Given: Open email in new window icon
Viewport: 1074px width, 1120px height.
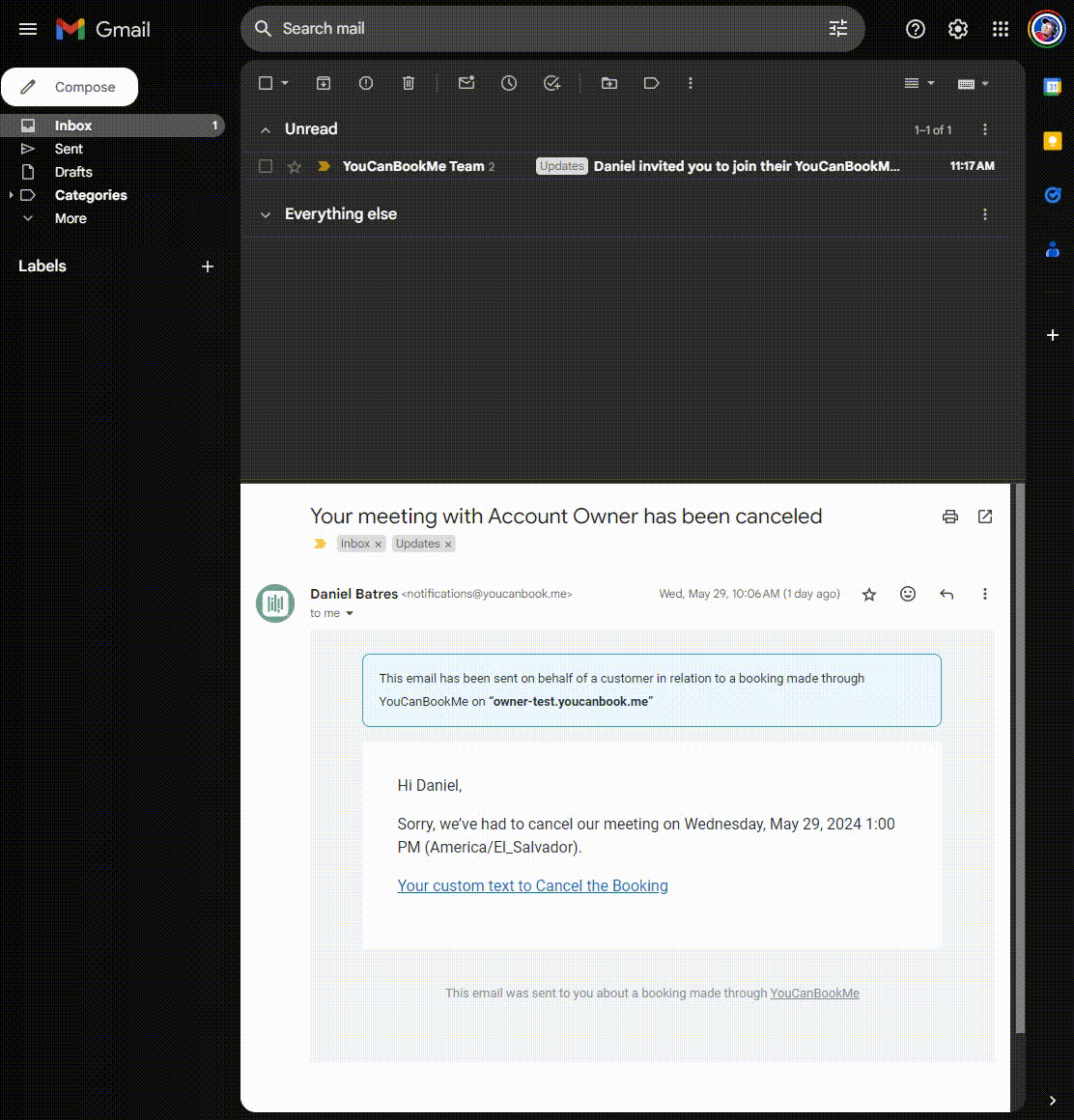Looking at the screenshot, I should click(x=985, y=517).
